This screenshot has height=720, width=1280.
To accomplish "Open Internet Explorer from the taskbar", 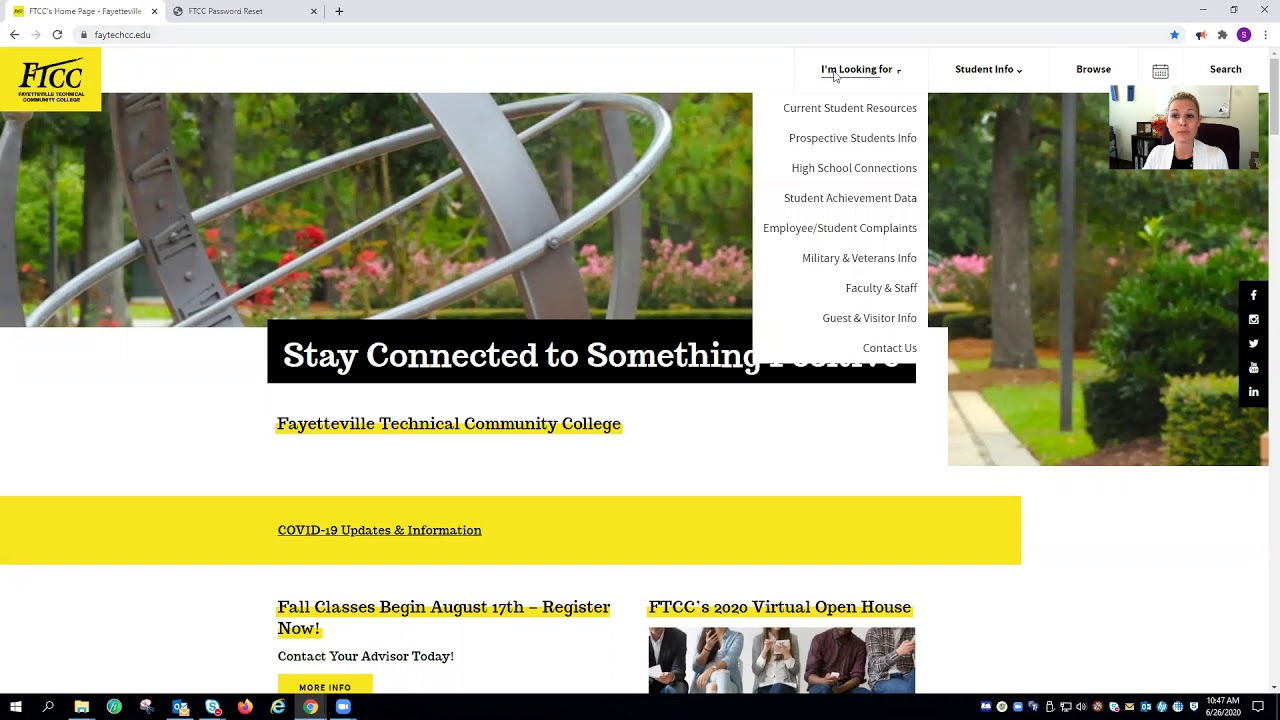I will [278, 707].
